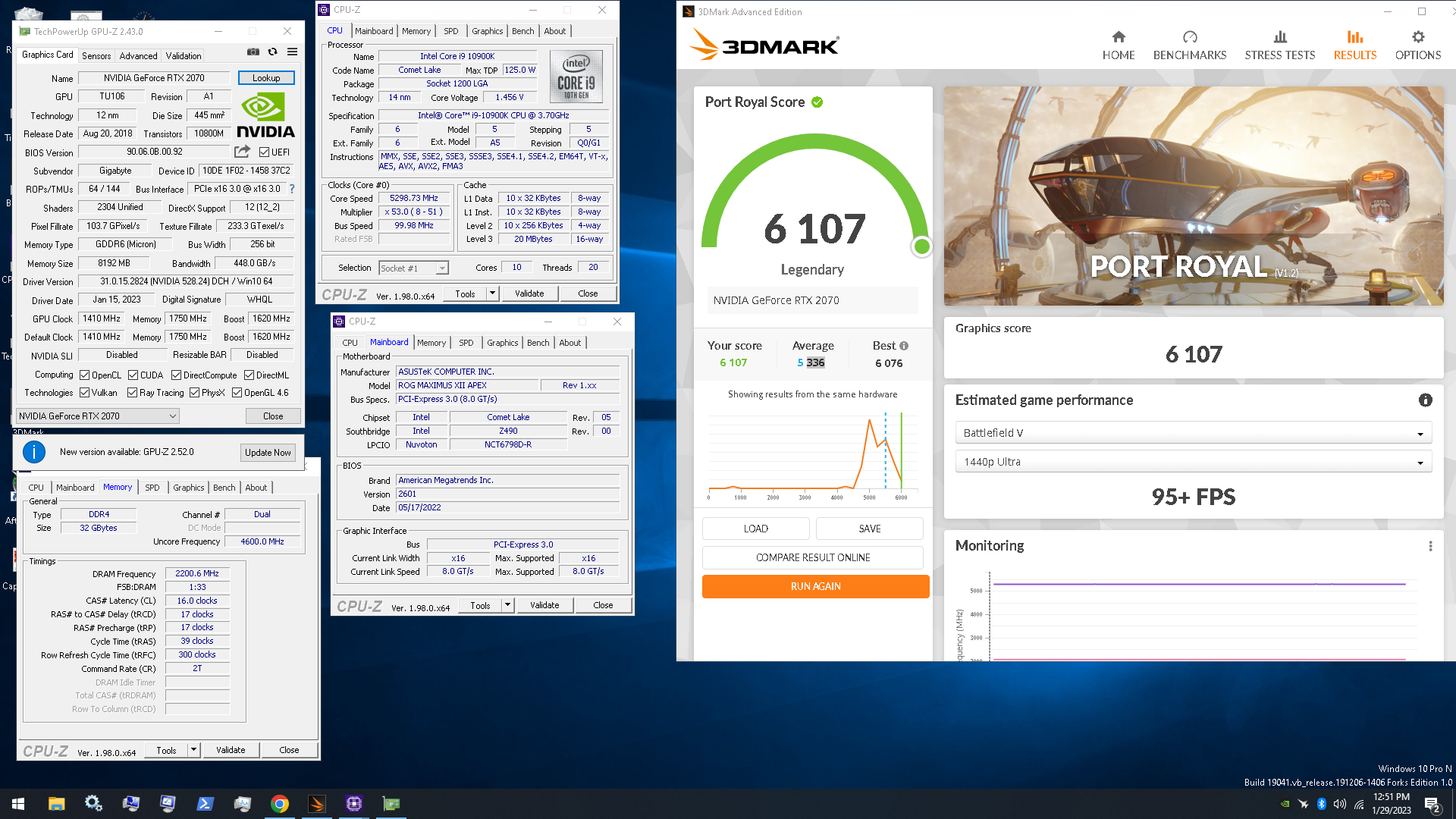Open the Monitoring three-dot menu
This screenshot has height=819, width=1456.
(1430, 546)
